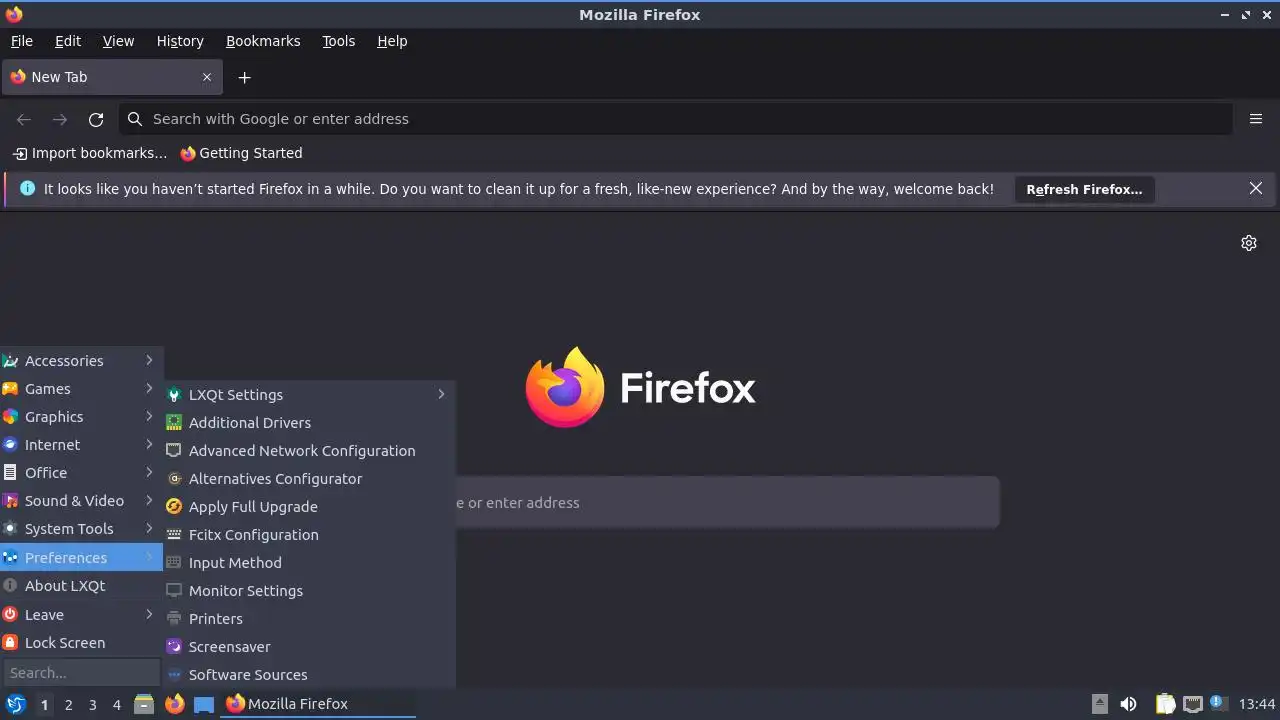Open Screensaver preferences

309,647
